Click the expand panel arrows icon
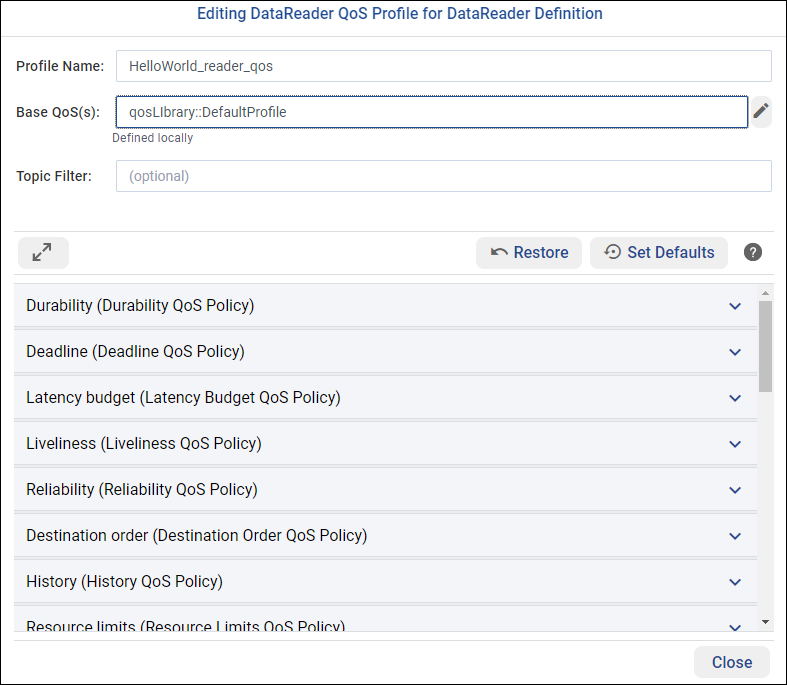The image size is (787, 685). 43,252
